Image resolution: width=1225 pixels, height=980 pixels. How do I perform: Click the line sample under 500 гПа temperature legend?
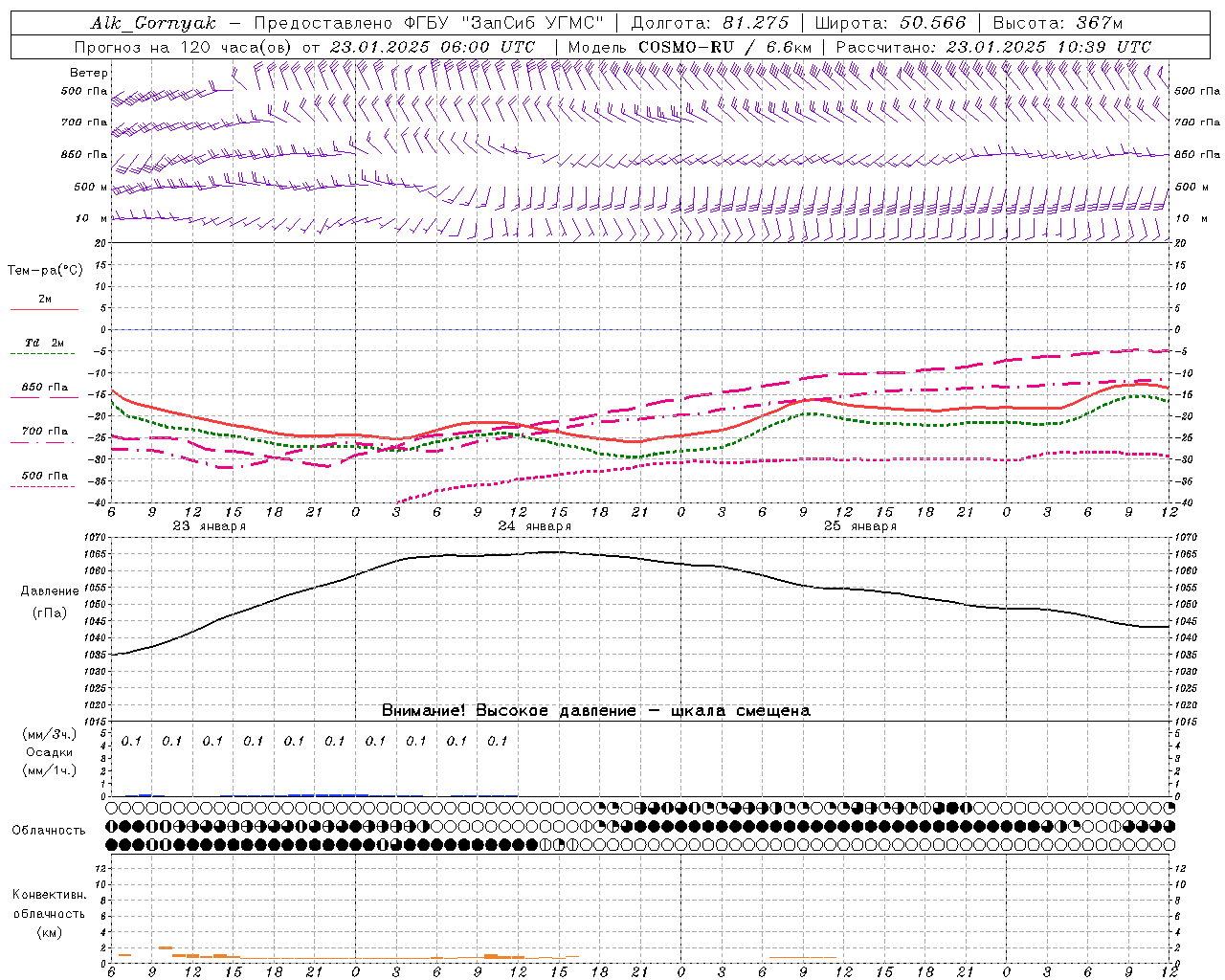click(x=42, y=487)
